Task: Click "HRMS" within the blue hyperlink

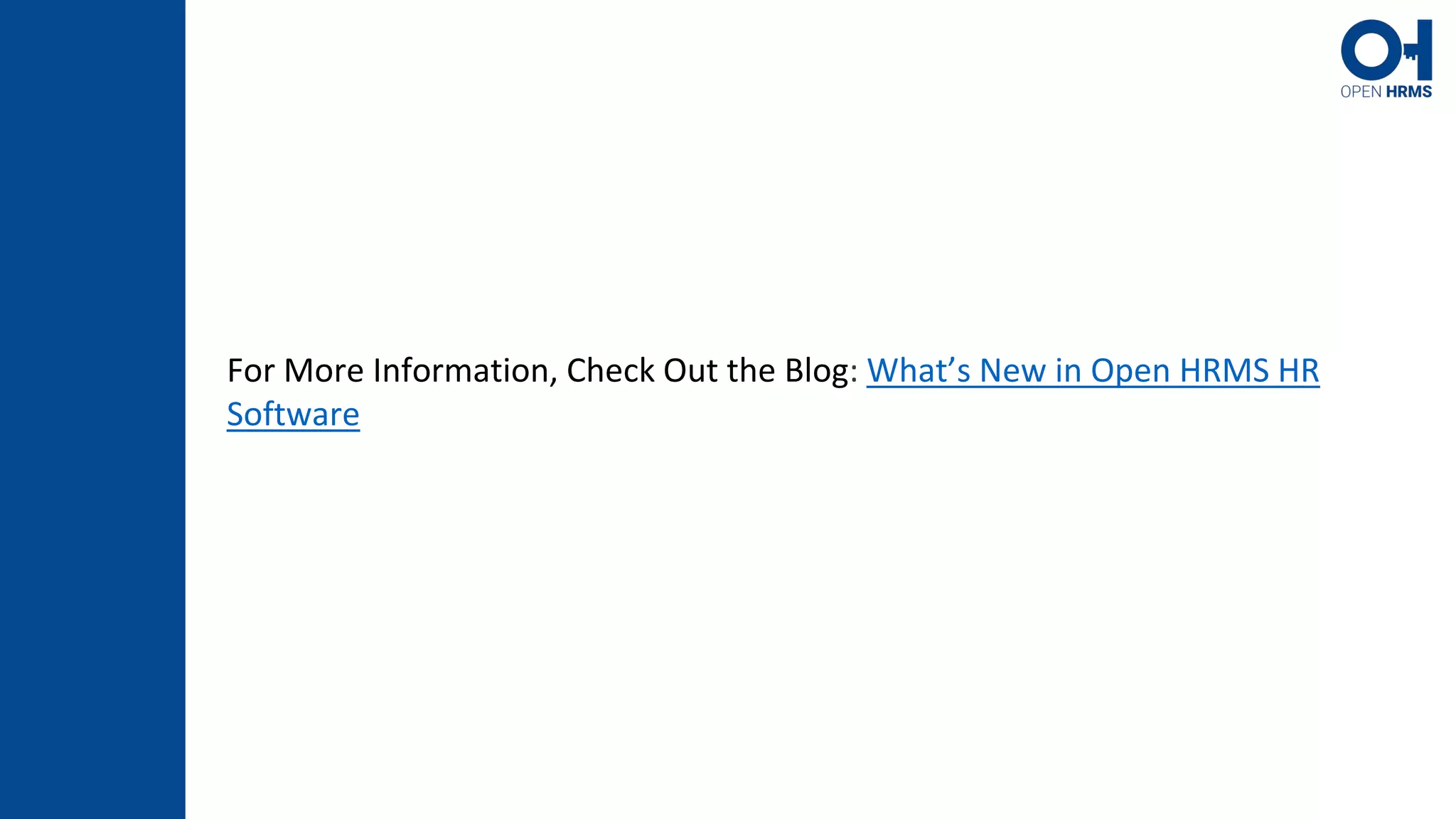Action: 1224,371
